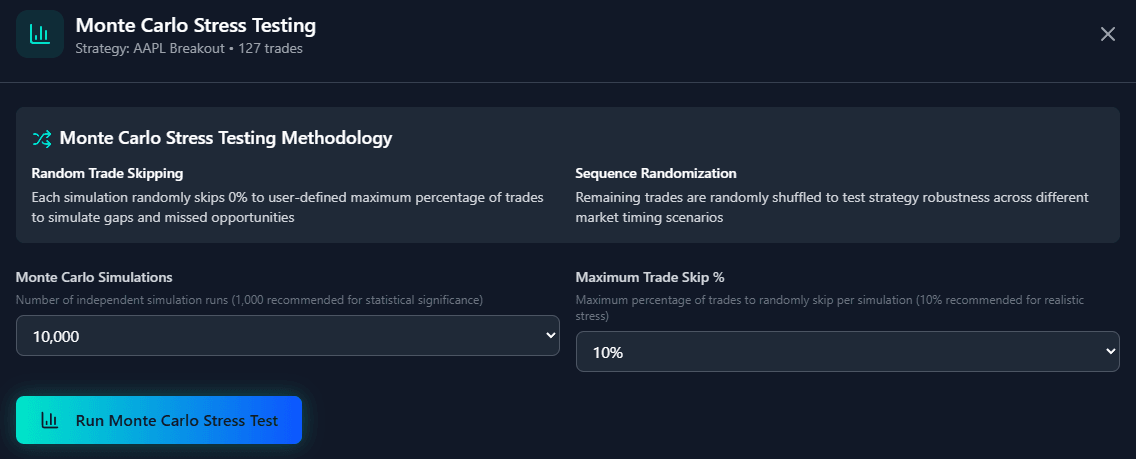Click the shuffle icon beside Methodology heading

point(42,138)
